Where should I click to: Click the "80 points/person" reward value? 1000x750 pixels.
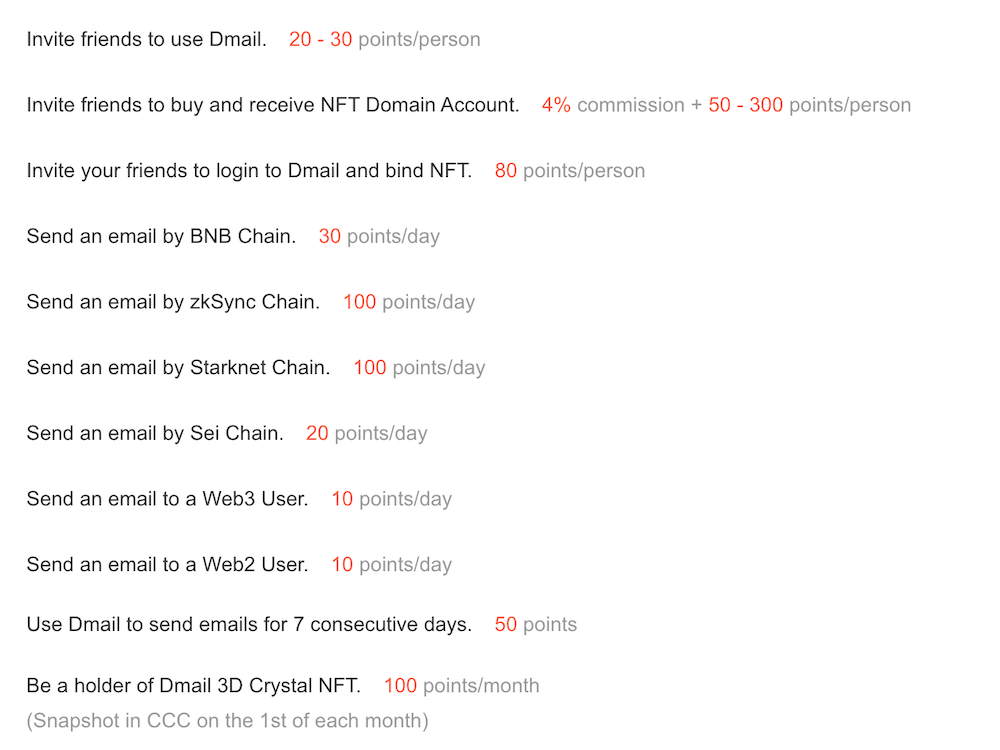tap(569, 171)
